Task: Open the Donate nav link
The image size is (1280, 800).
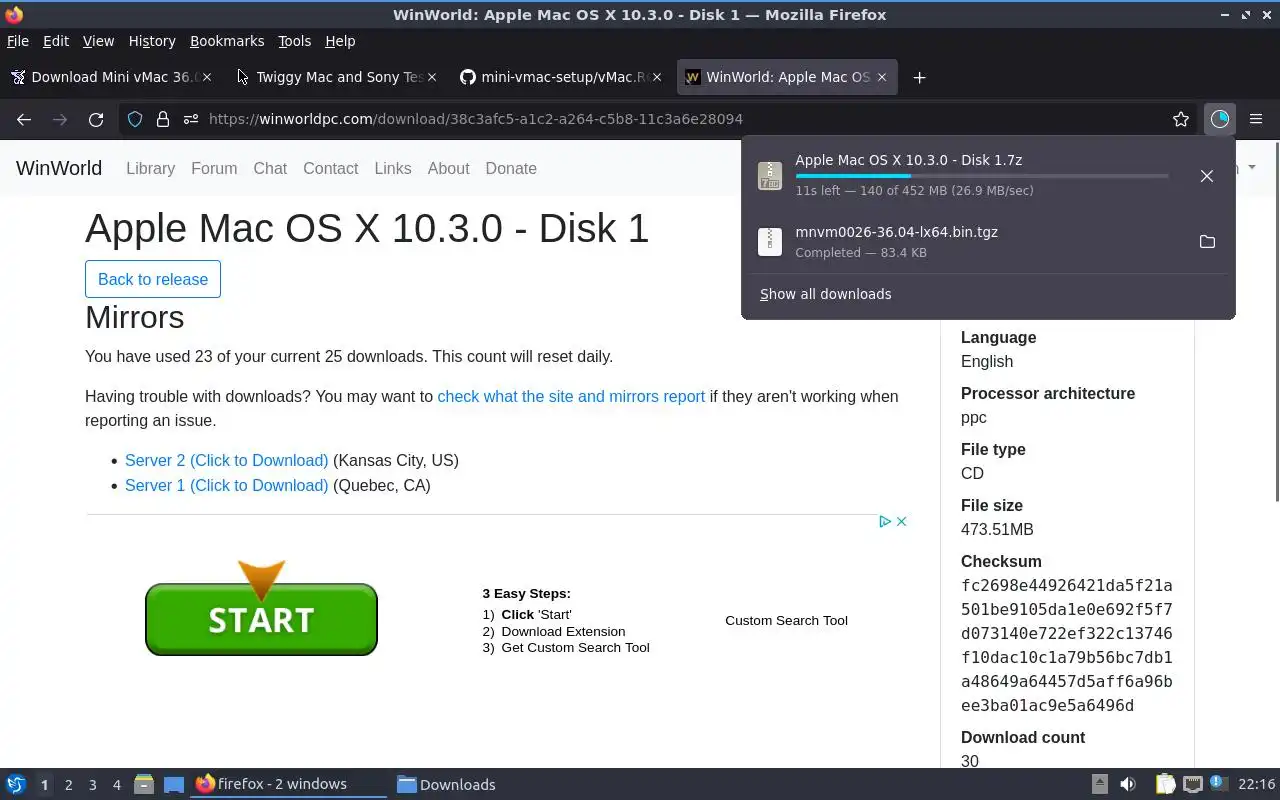Action: pyautogui.click(x=511, y=168)
